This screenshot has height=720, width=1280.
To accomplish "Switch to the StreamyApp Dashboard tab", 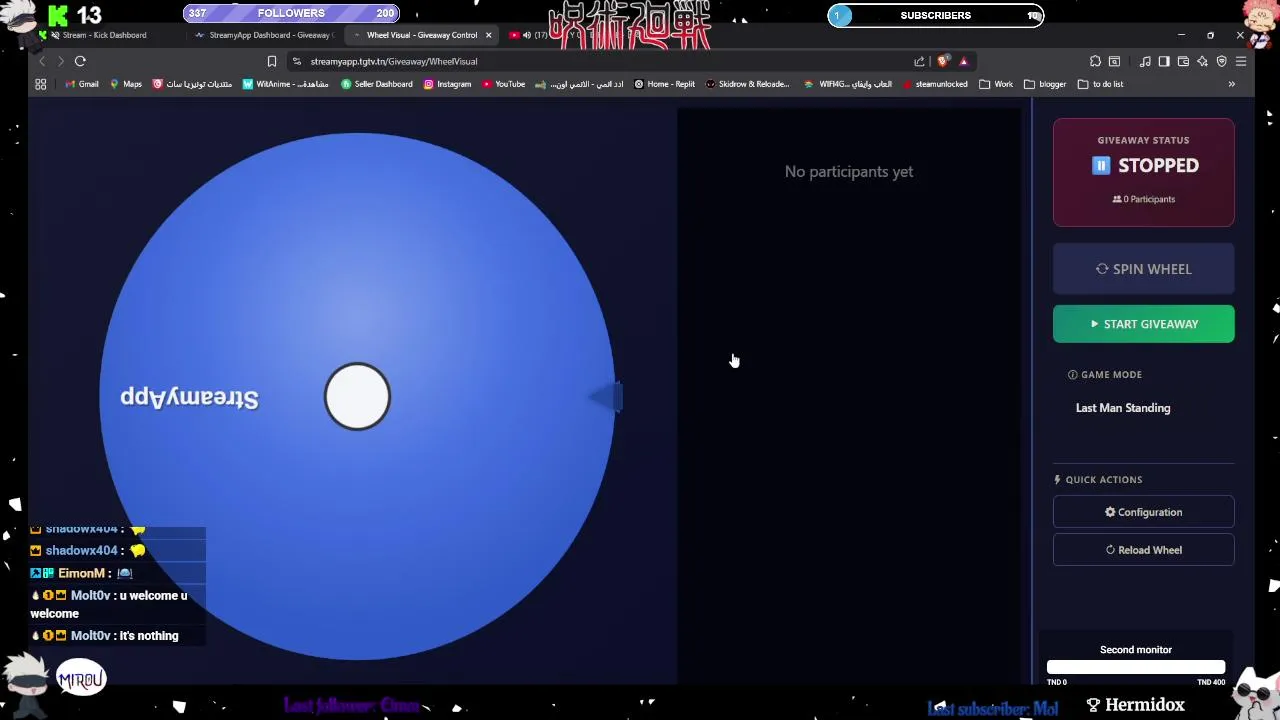I will point(265,35).
